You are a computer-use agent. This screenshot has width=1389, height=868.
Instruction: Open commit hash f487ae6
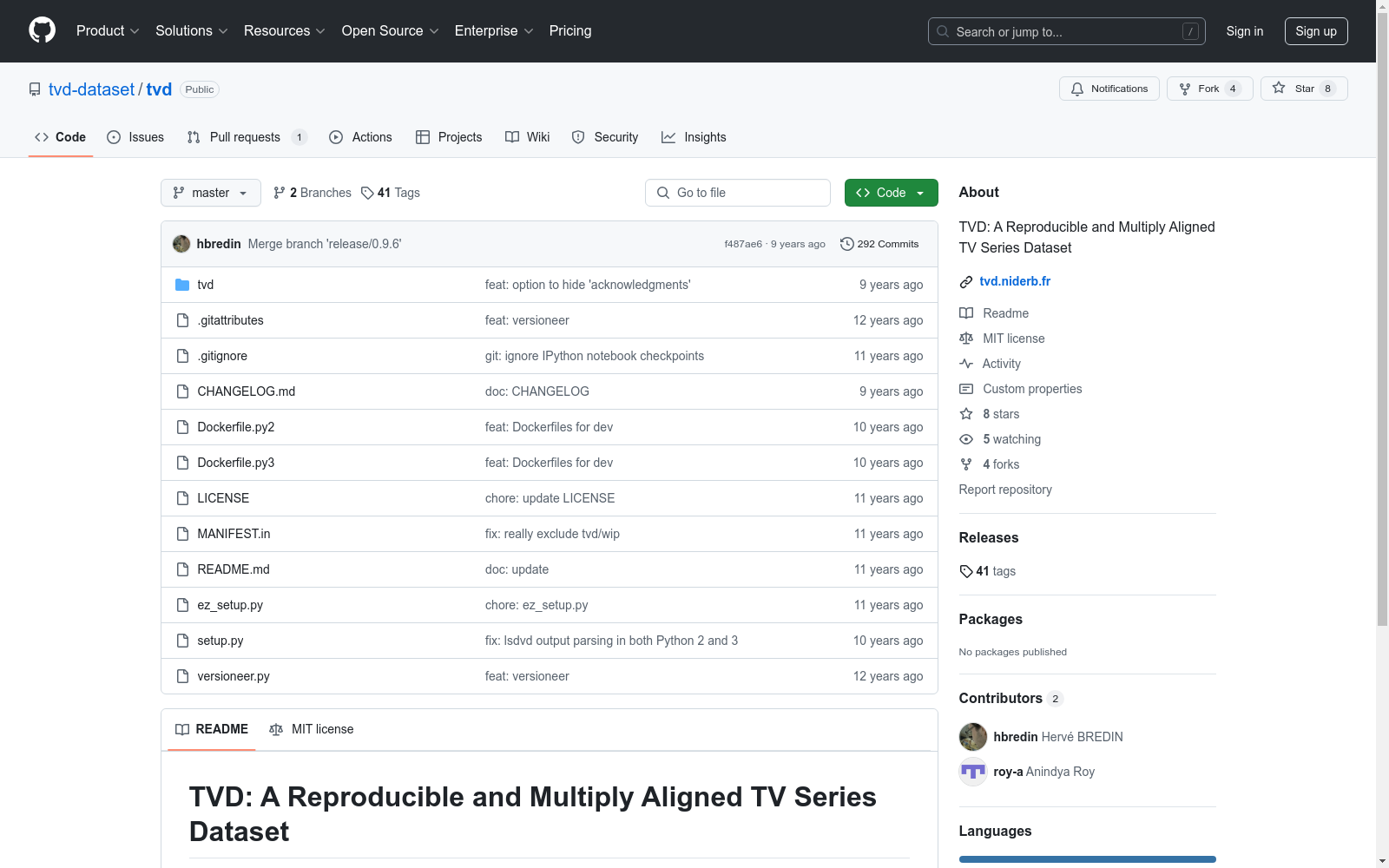(x=743, y=244)
